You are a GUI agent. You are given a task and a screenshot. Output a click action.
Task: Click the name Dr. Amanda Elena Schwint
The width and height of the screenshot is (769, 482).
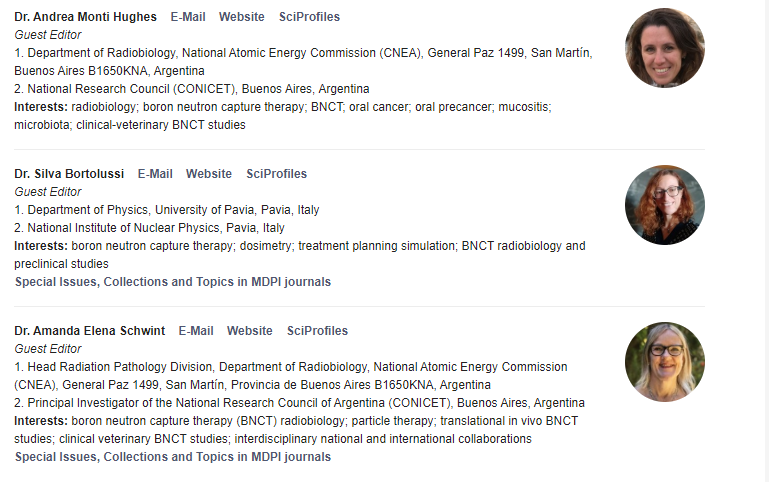90,331
